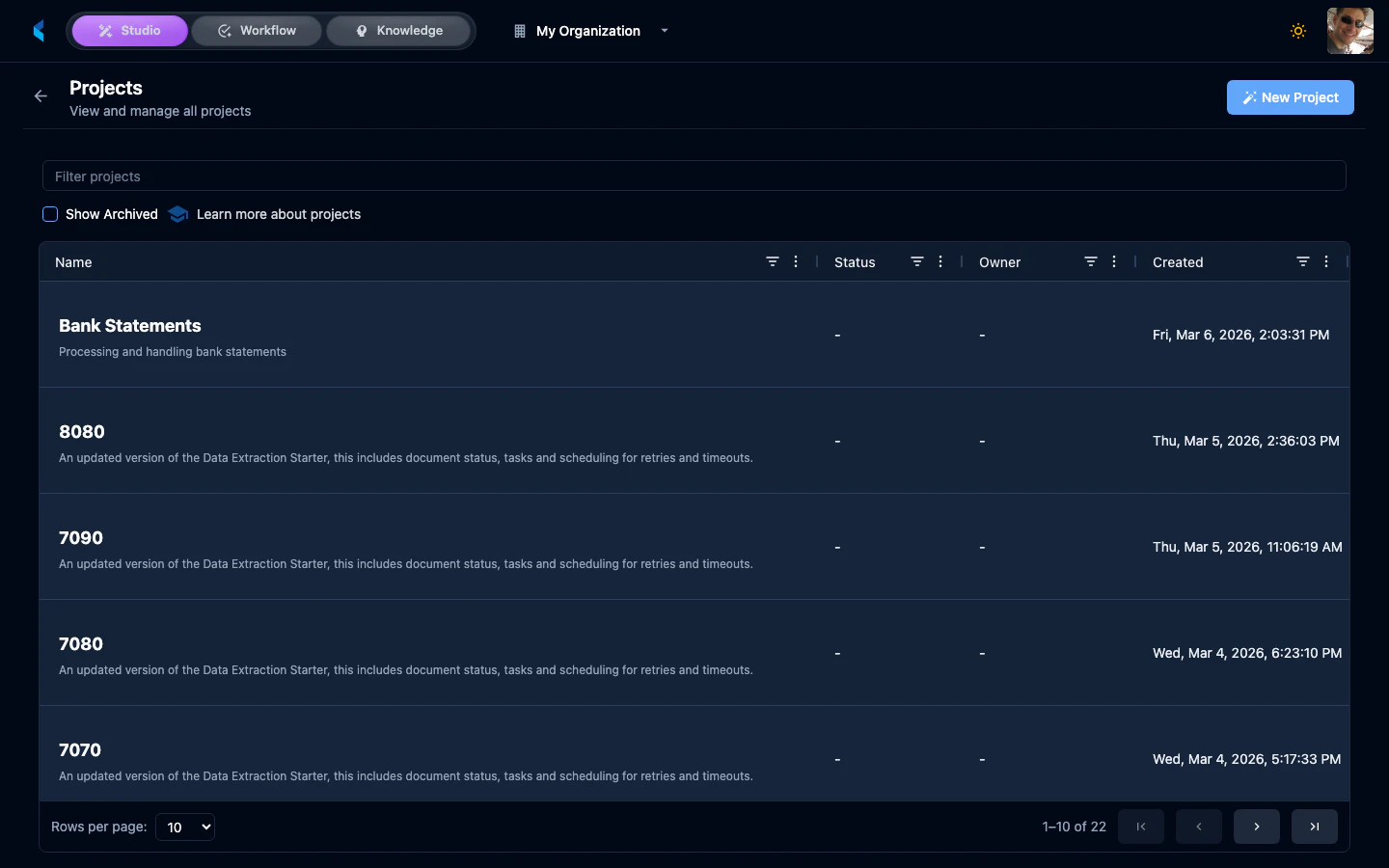Open Learn more about projects

coord(278,214)
